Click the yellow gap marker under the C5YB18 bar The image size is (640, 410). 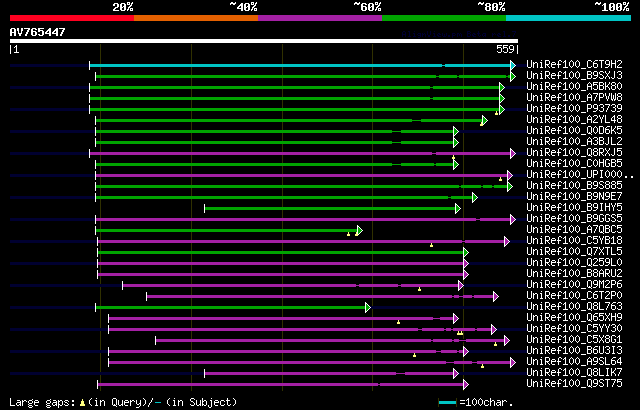pyautogui.click(x=431, y=245)
